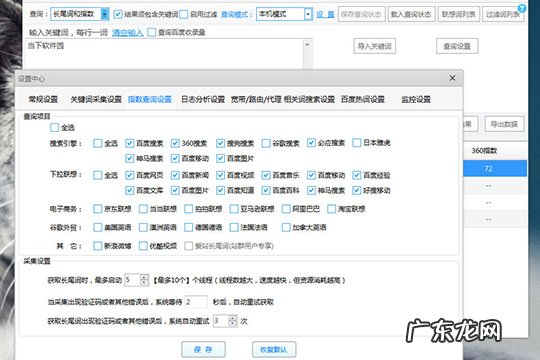Click the thread count spinner showing 5
The image size is (540, 360).
(136, 280)
